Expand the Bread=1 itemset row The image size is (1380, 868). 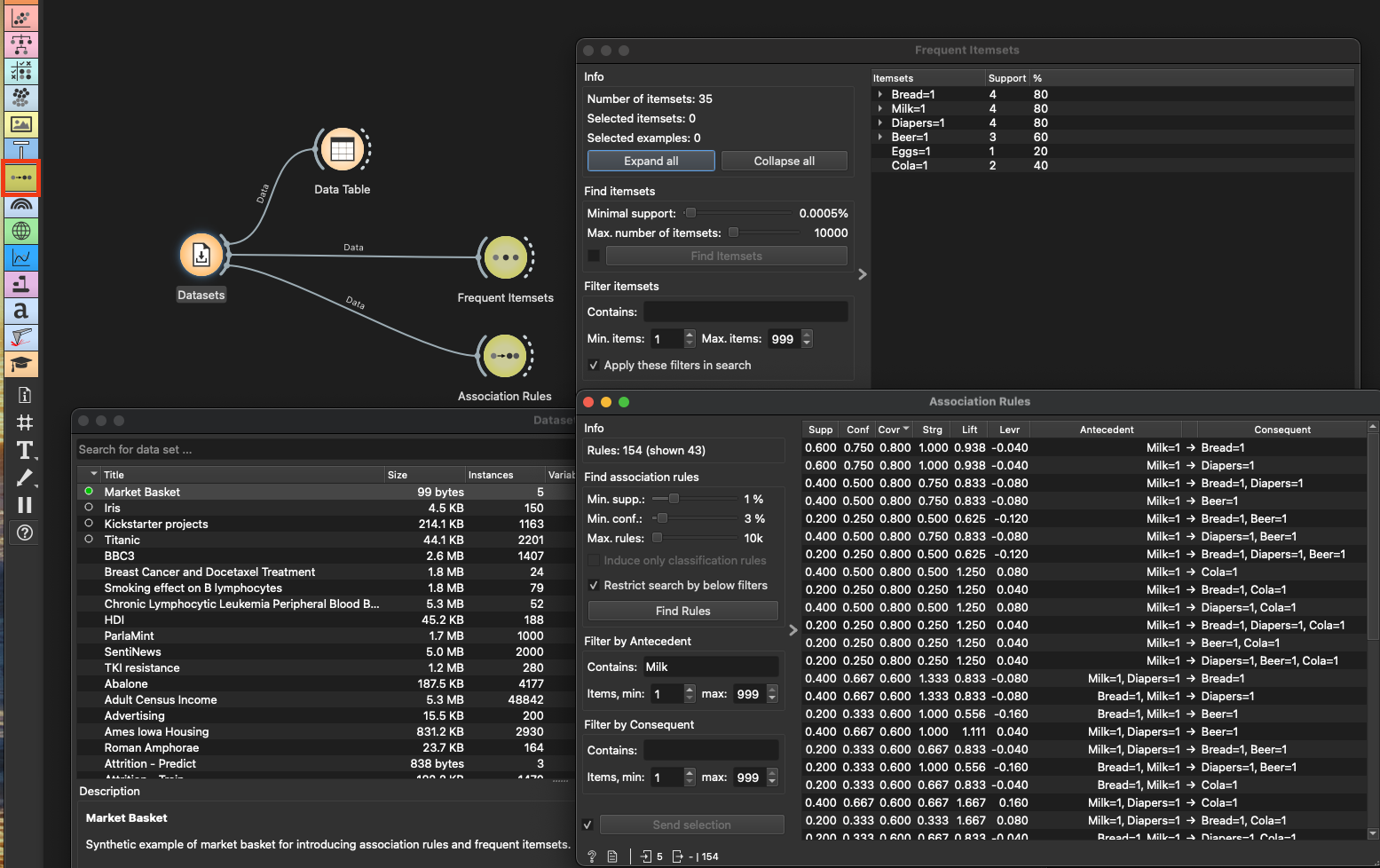click(880, 95)
